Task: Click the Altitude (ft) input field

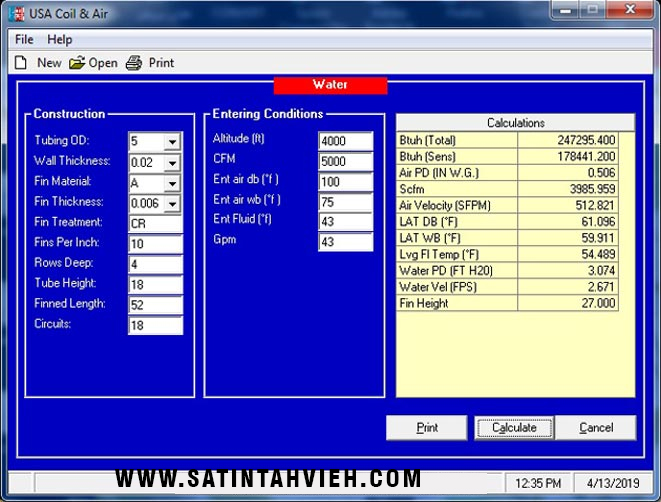Action: (345, 141)
